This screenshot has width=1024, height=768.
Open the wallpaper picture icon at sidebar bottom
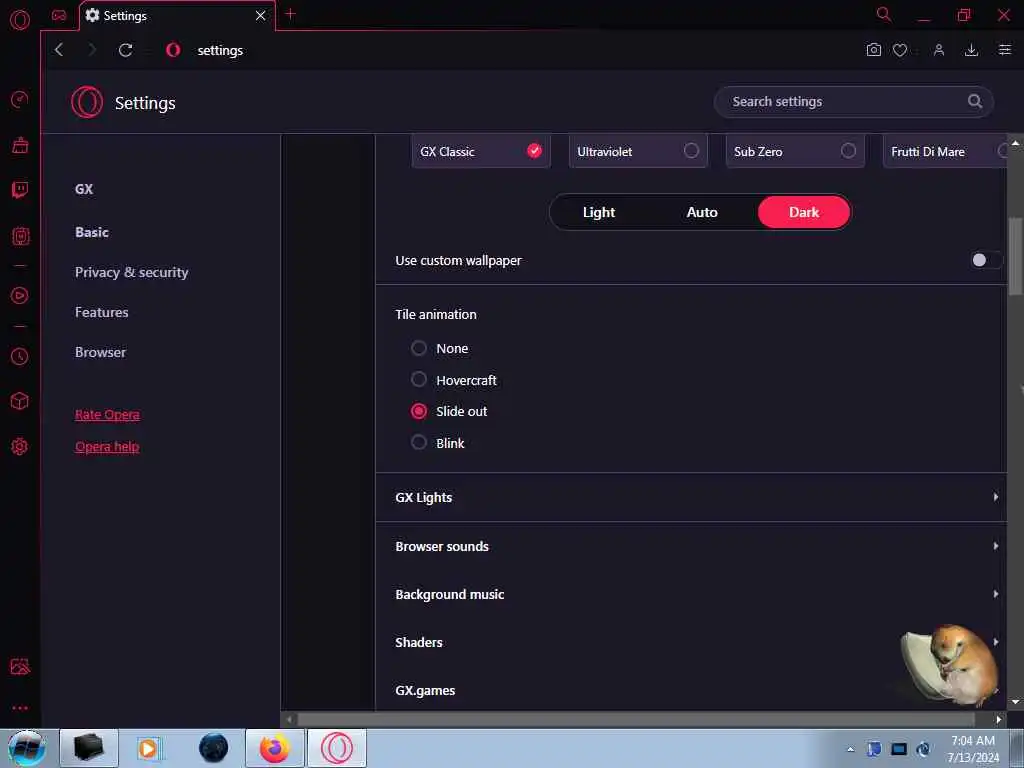coord(20,666)
